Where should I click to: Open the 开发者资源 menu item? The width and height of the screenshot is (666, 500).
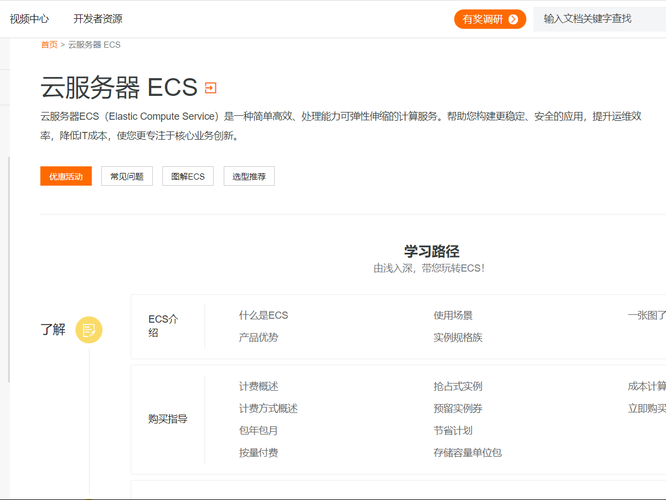(x=98, y=19)
